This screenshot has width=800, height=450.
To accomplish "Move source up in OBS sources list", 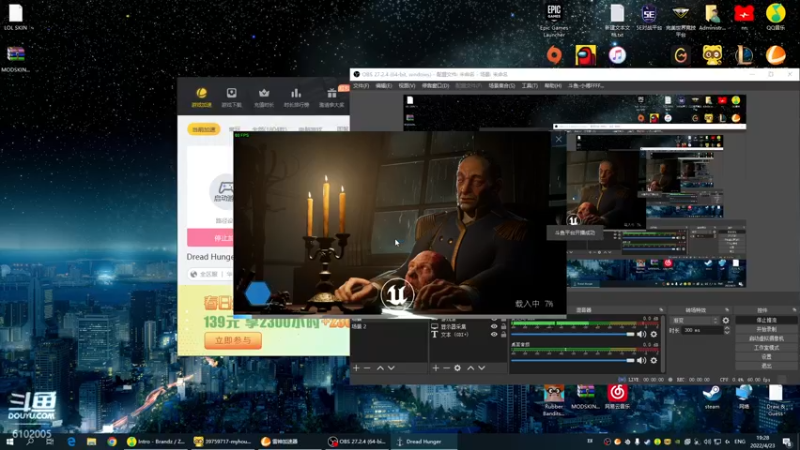I will coord(470,368).
